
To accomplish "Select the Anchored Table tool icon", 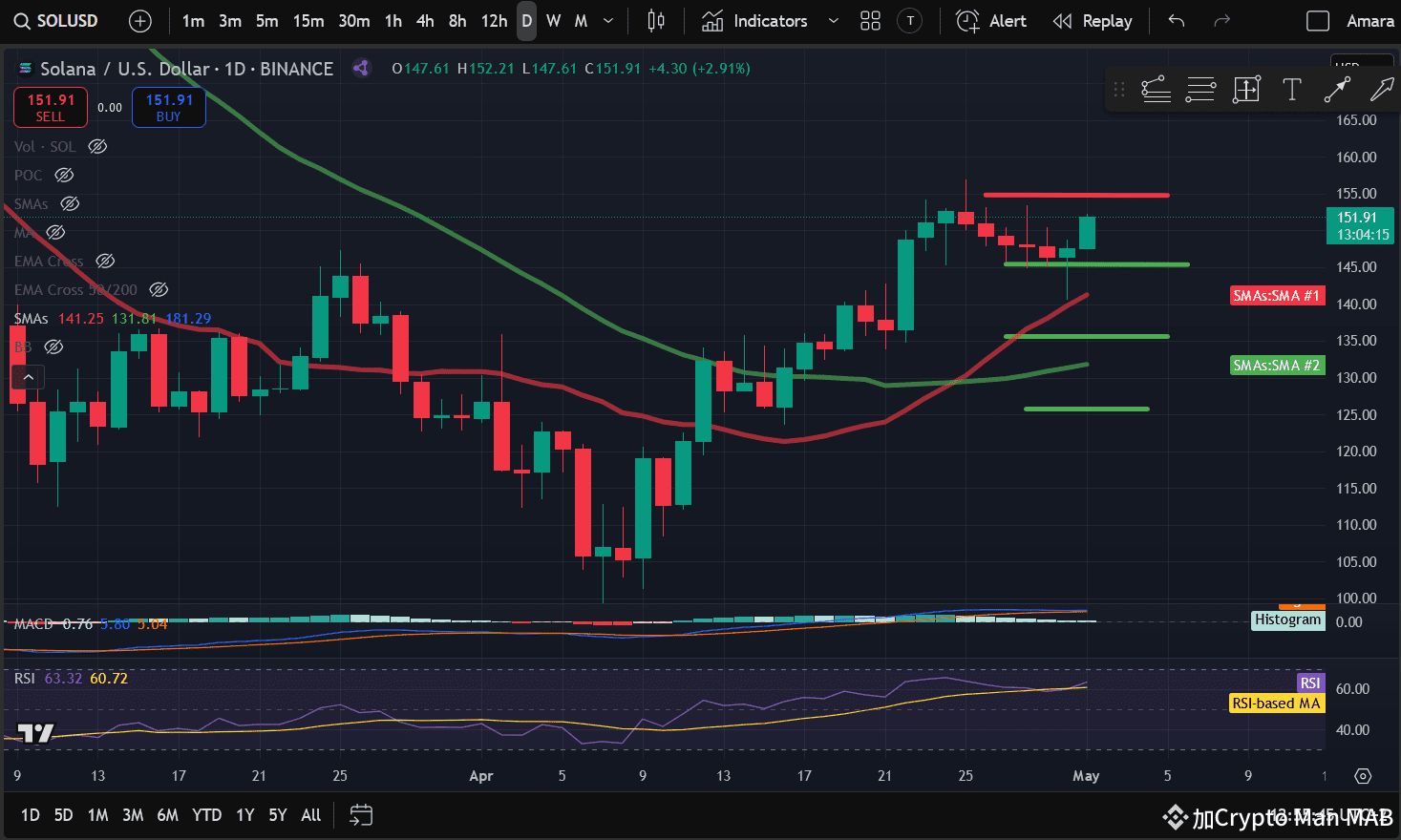I will click(1246, 89).
